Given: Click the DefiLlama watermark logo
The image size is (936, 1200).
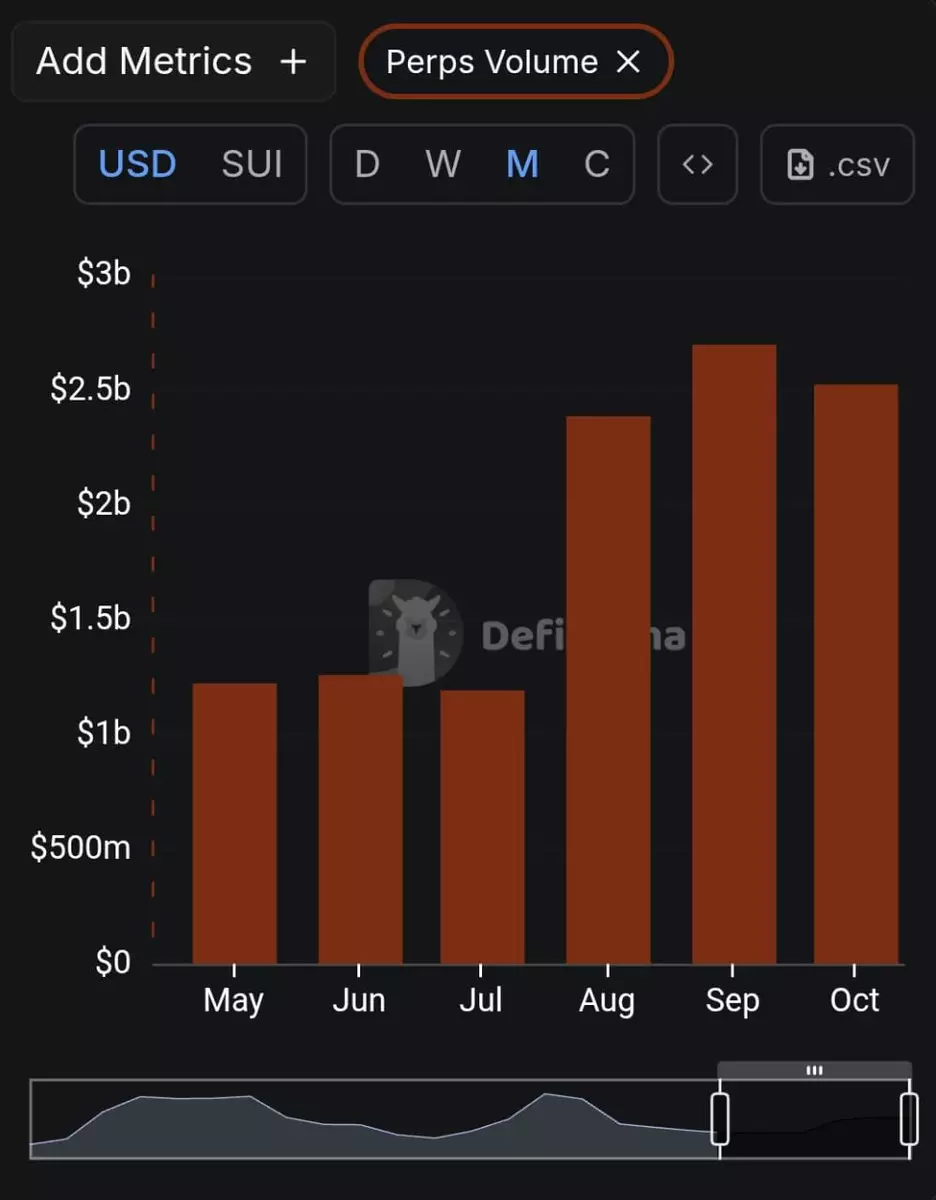Looking at the screenshot, I should pos(416,633).
